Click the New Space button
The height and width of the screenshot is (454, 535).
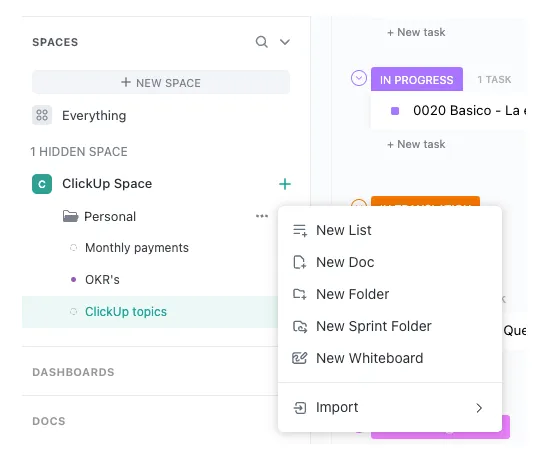[x=161, y=82]
